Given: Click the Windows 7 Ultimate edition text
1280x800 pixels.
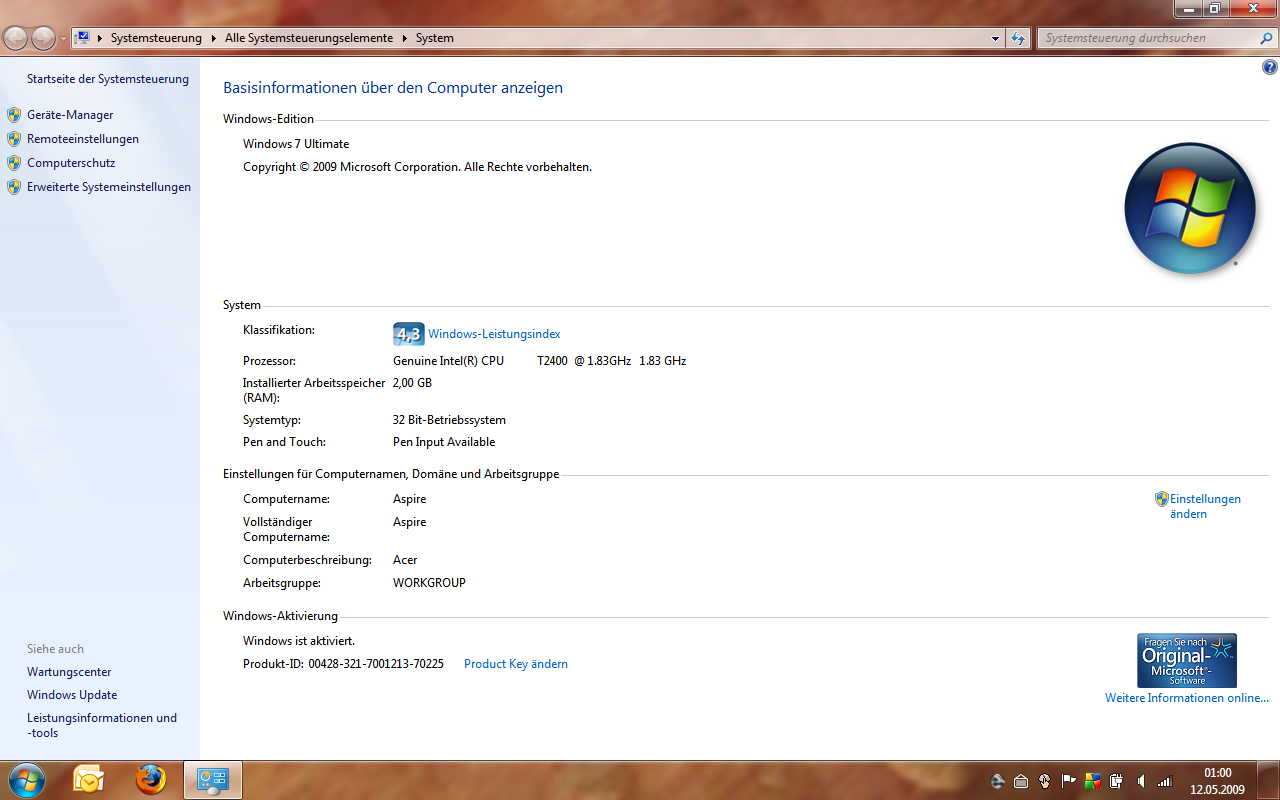Looking at the screenshot, I should (x=296, y=144).
